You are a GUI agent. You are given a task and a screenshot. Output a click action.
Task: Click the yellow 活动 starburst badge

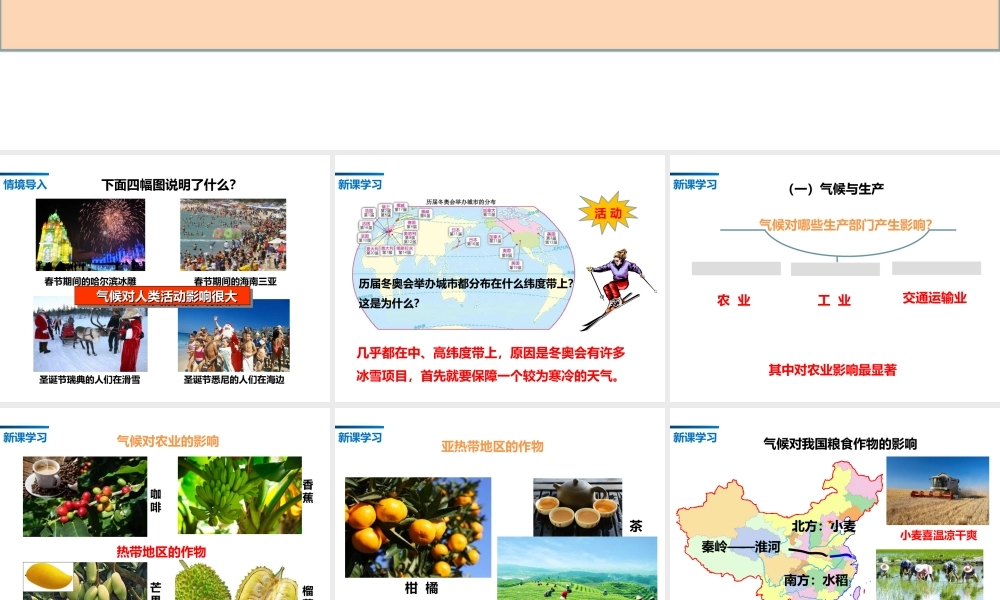coord(608,213)
